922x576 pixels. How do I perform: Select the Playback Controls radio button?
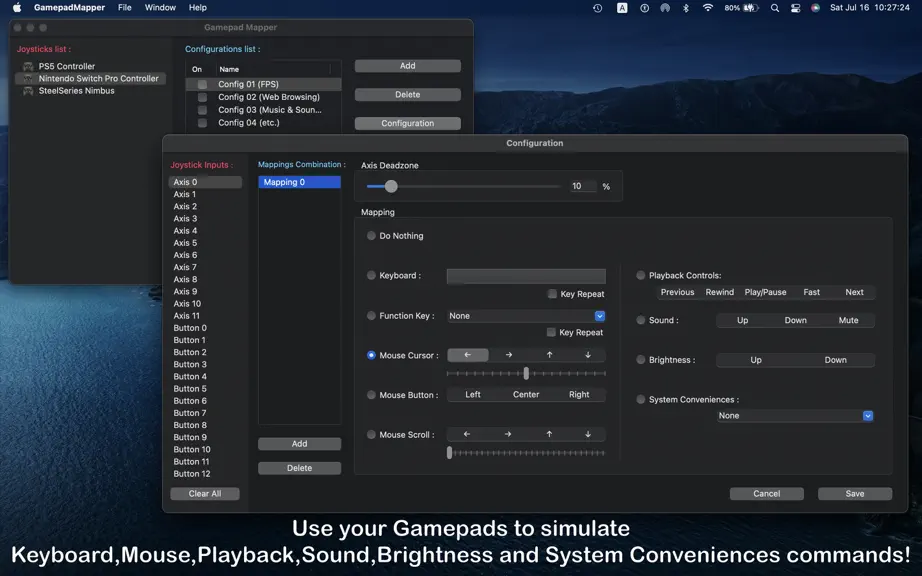[640, 275]
